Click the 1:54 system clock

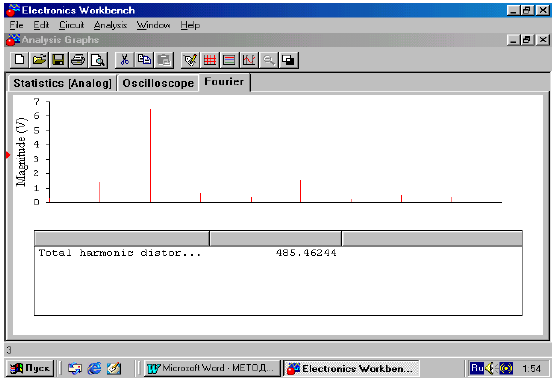[x=531, y=369]
